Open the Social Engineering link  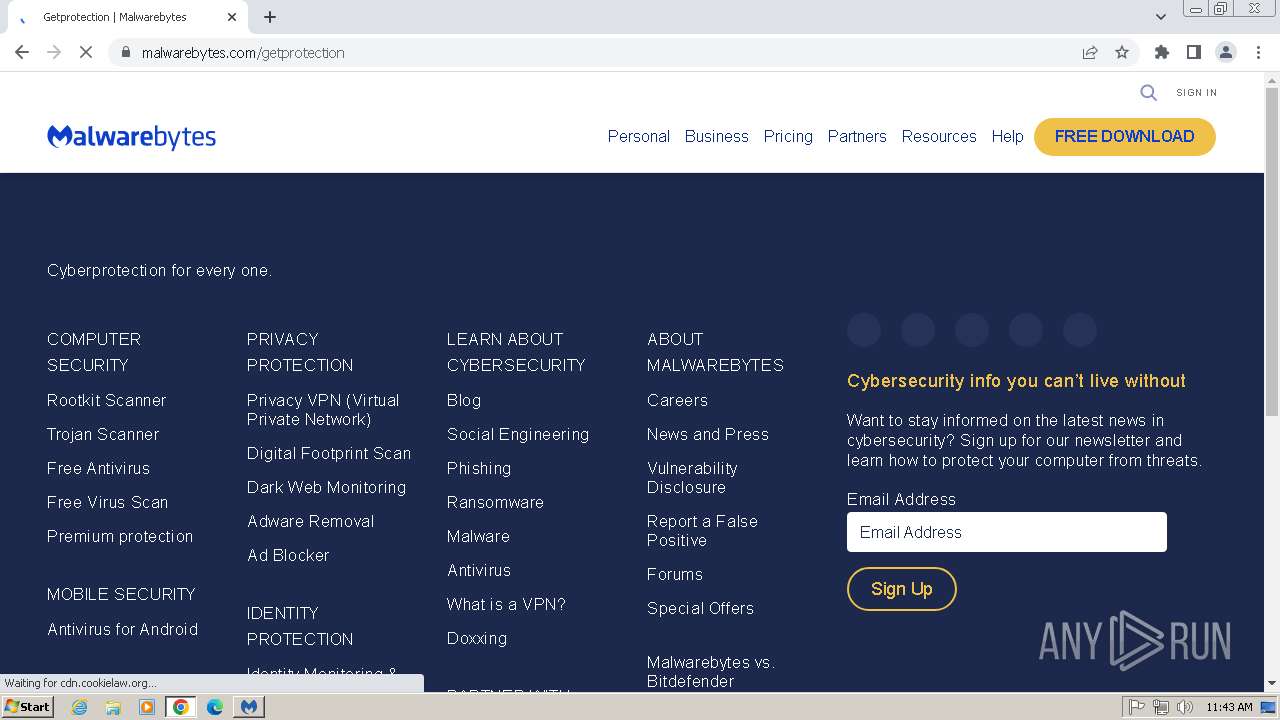[x=518, y=434]
